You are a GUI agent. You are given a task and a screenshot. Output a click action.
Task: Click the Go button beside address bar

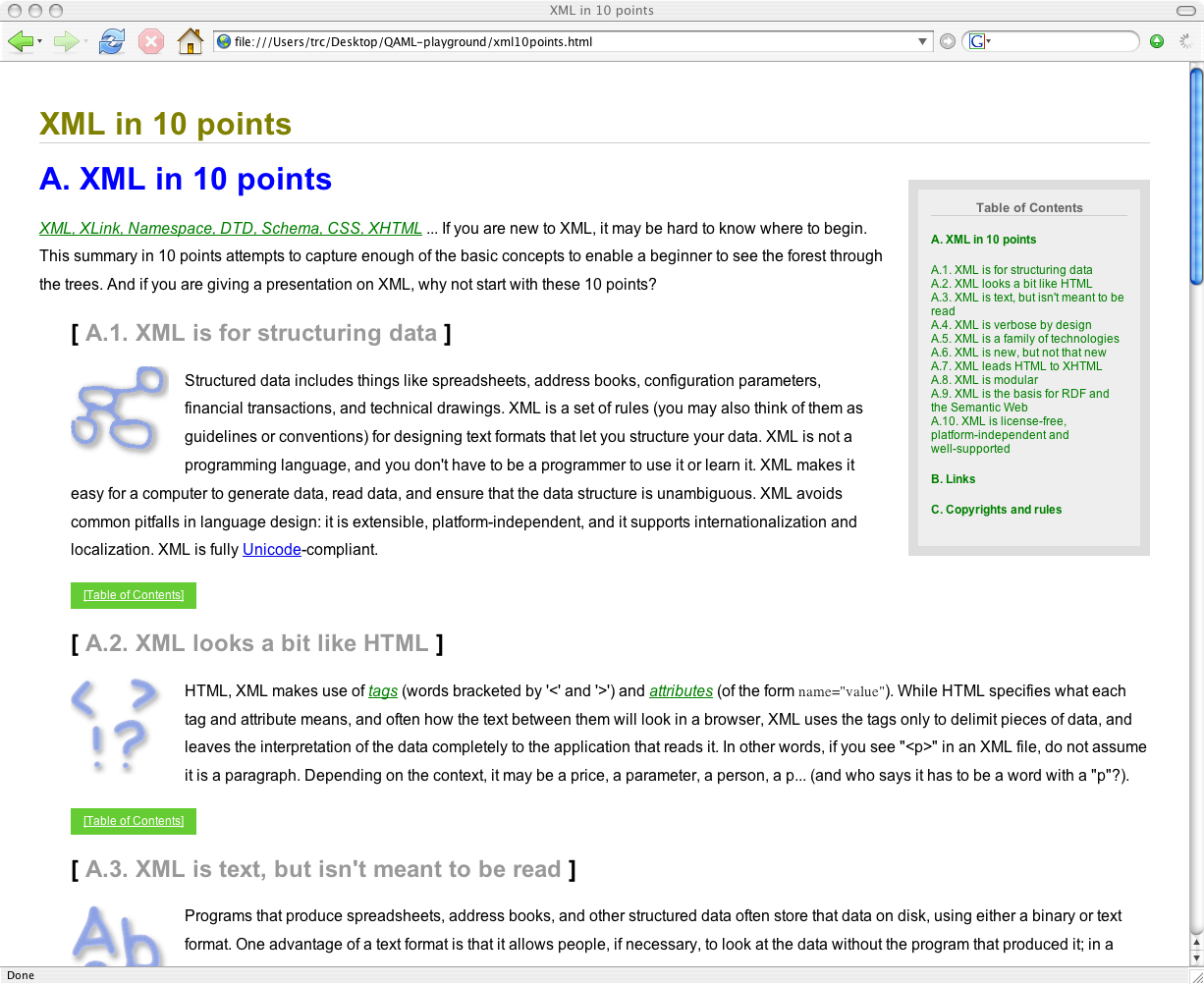947,41
